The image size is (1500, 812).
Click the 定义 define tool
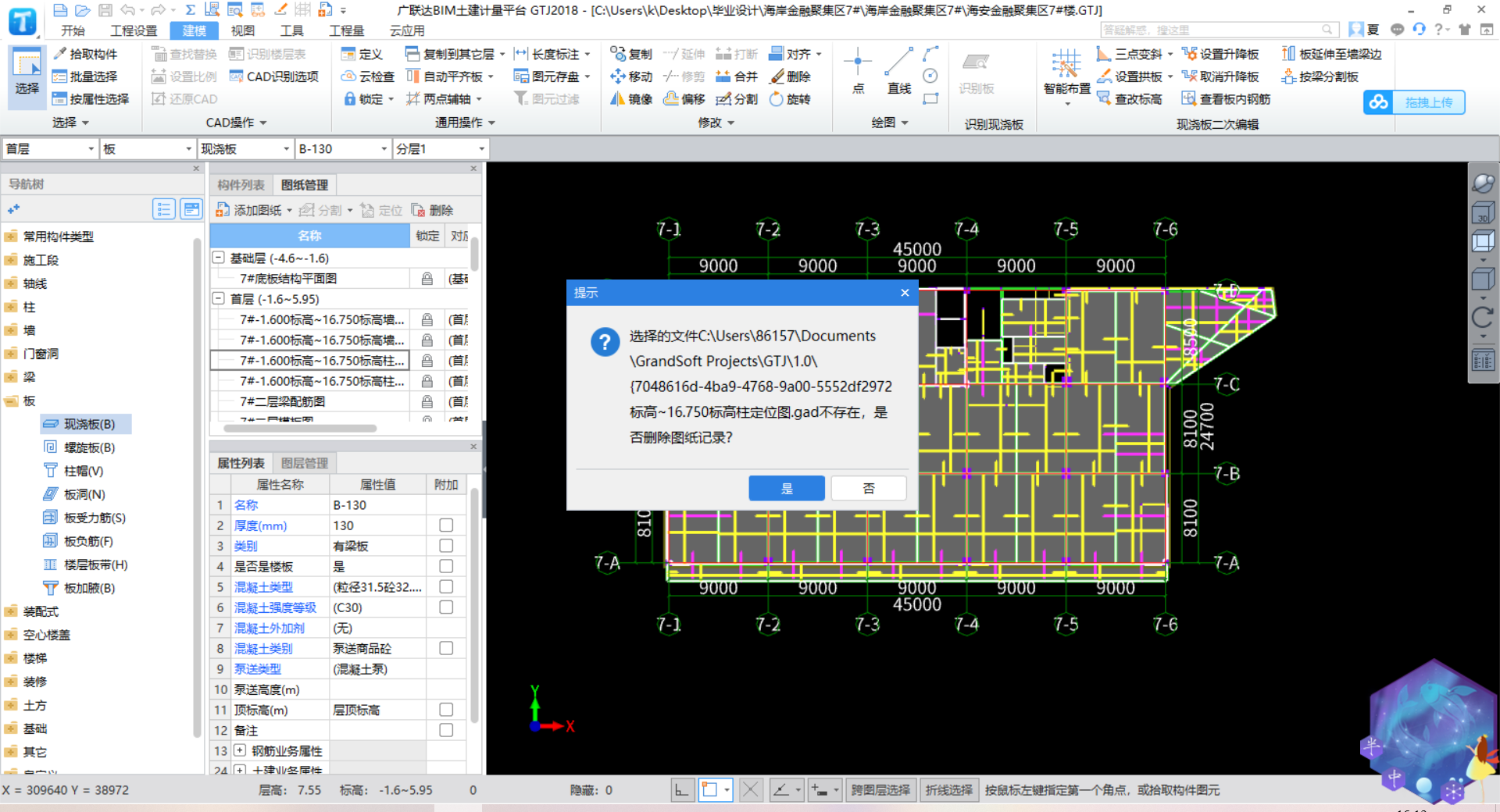tap(362, 54)
